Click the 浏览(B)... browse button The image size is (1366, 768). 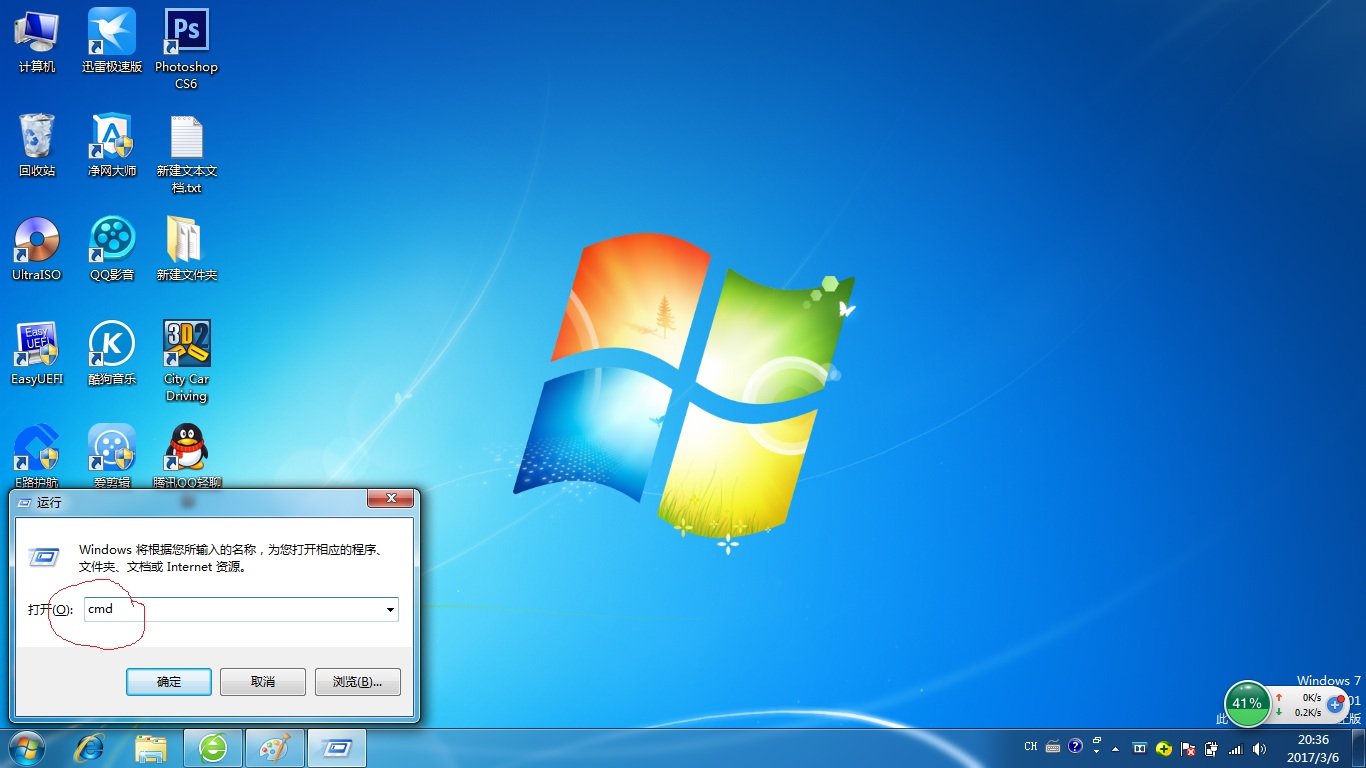(x=357, y=682)
